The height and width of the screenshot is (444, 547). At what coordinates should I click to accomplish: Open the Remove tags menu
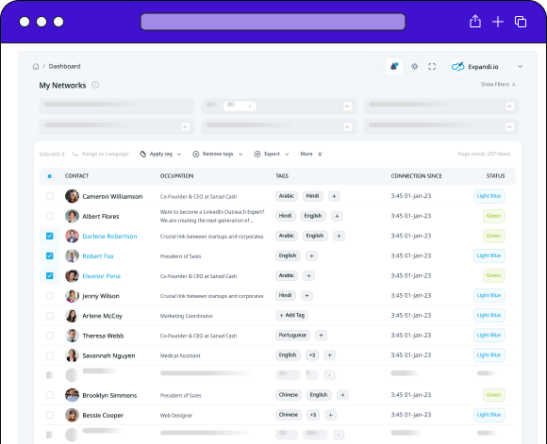tap(217, 154)
